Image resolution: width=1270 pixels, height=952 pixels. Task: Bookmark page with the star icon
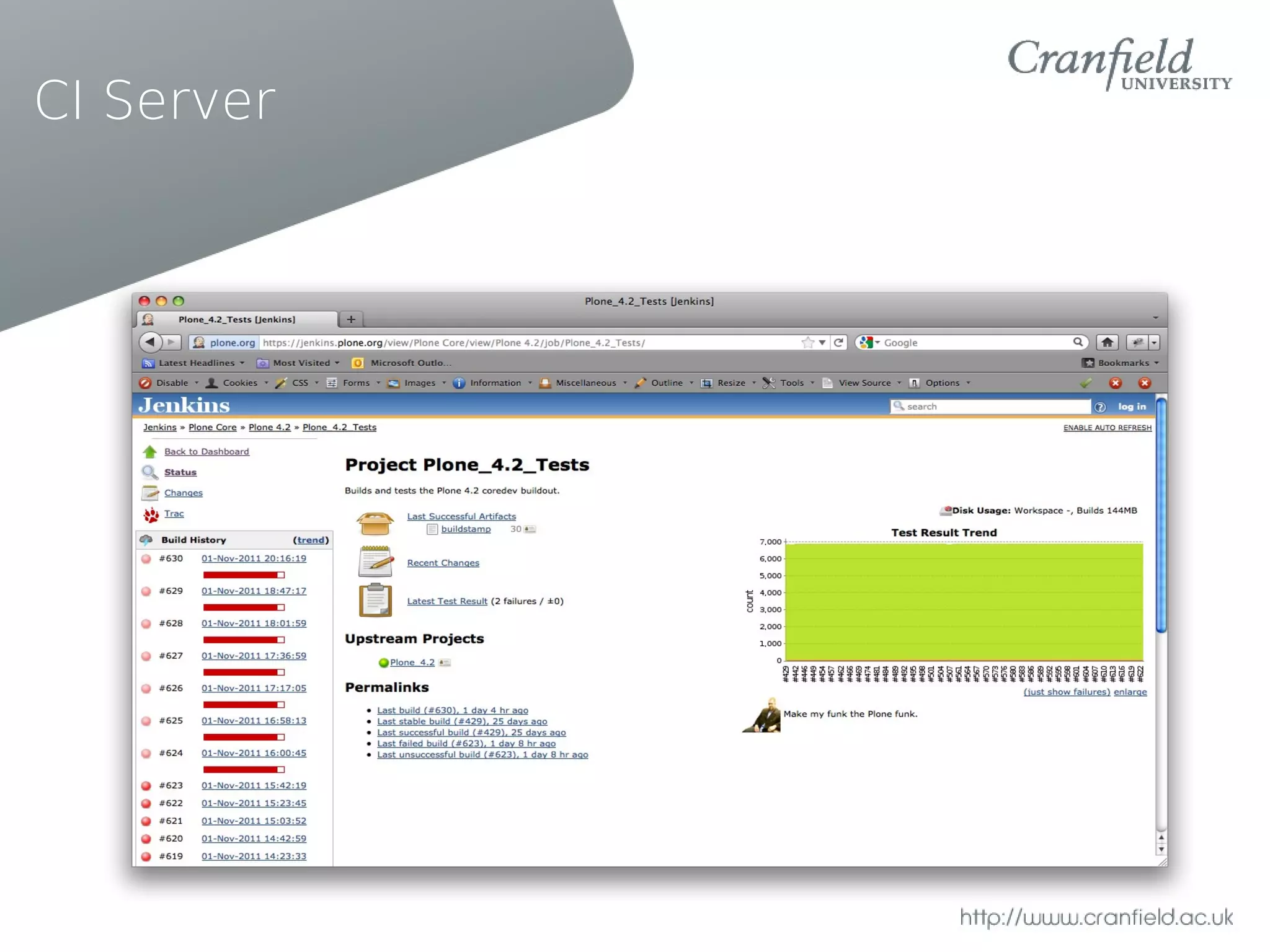tap(807, 342)
